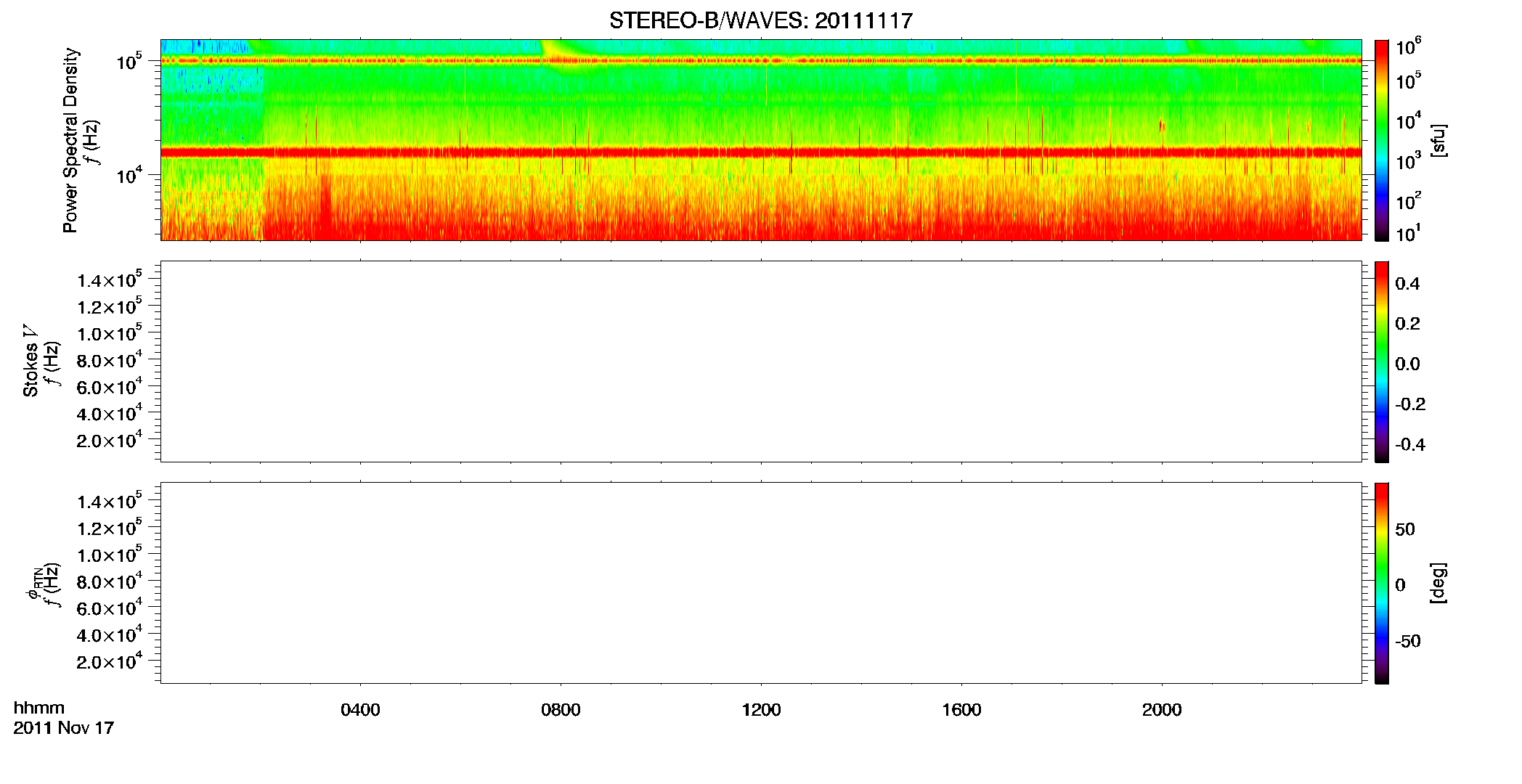
Task: Click the Stokes V axis label
Action: pyautogui.click(x=30, y=361)
